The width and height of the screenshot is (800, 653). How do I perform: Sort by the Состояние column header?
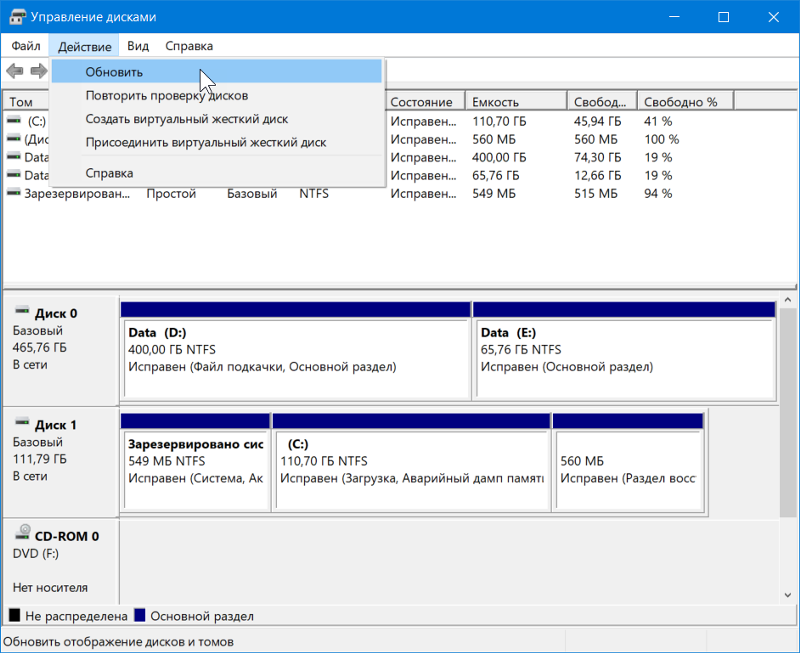[x=424, y=102]
